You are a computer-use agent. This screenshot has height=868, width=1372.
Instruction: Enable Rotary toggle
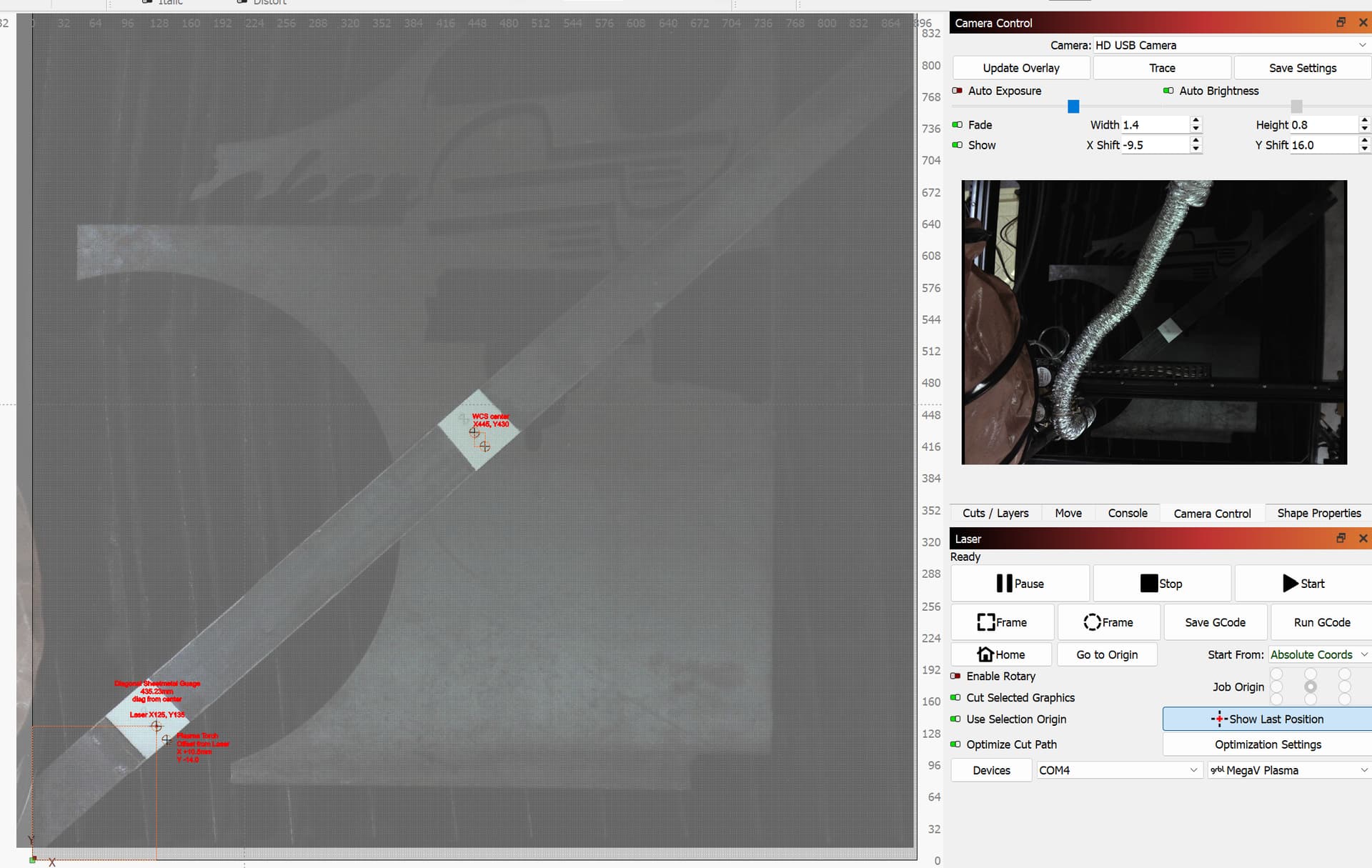(x=955, y=676)
